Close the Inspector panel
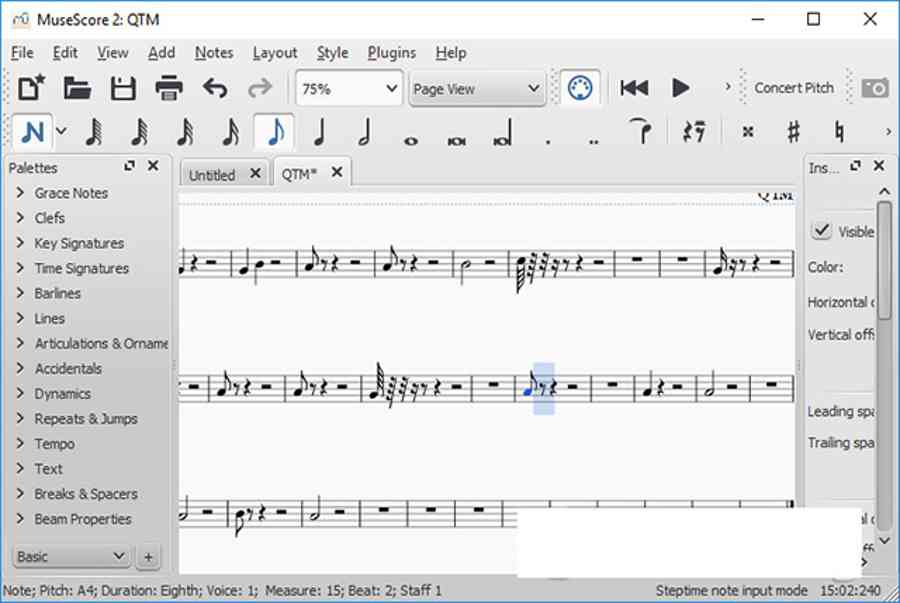 coord(879,166)
